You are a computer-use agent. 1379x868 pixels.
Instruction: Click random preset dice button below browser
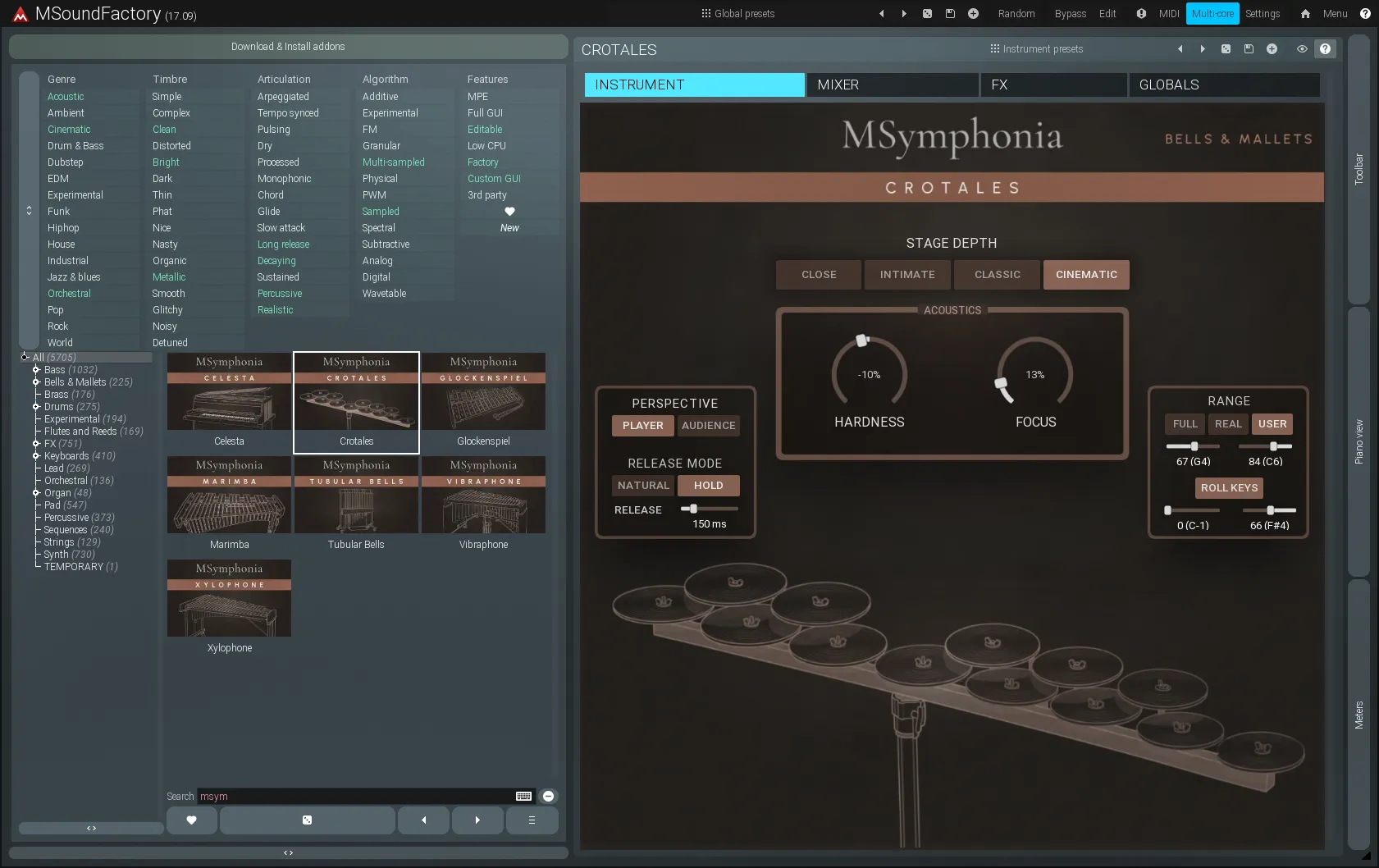pos(307,820)
